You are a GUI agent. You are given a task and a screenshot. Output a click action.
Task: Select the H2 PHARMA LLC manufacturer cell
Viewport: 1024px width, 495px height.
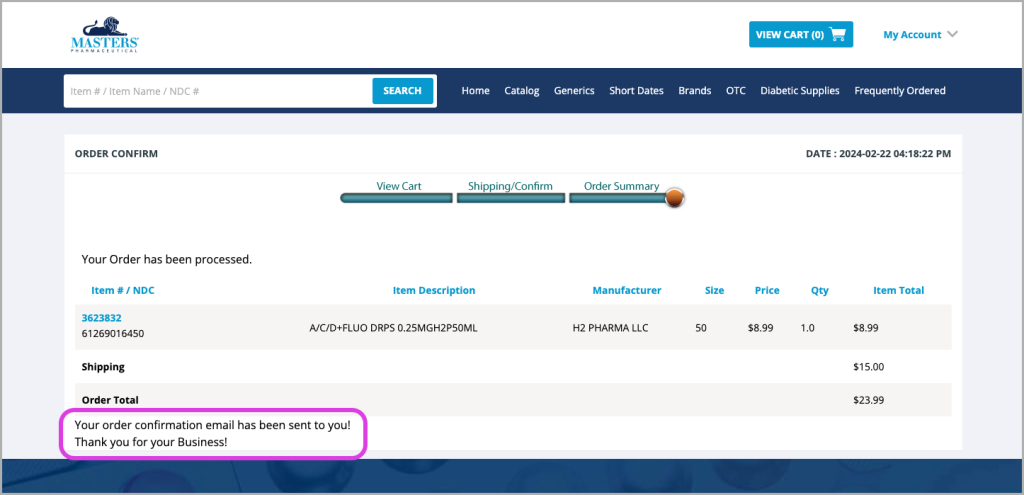click(611, 328)
